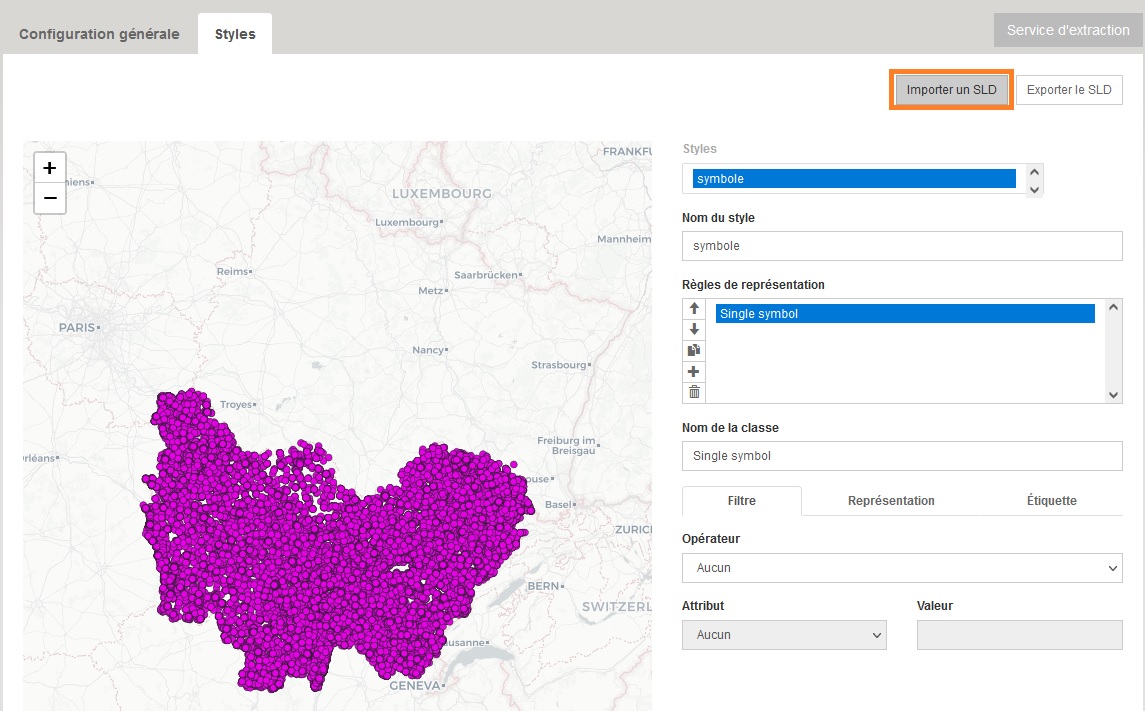Click the Saarbrücken label on the map

[486, 275]
